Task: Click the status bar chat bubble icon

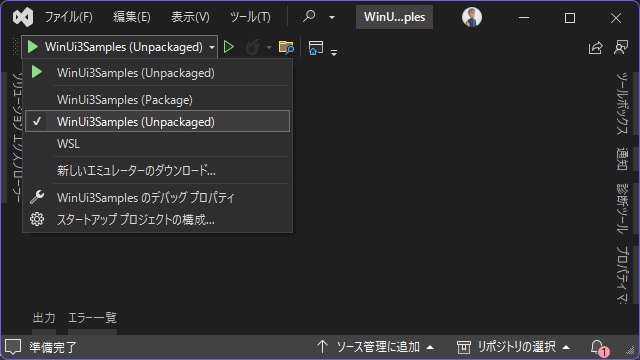Action: point(13,347)
